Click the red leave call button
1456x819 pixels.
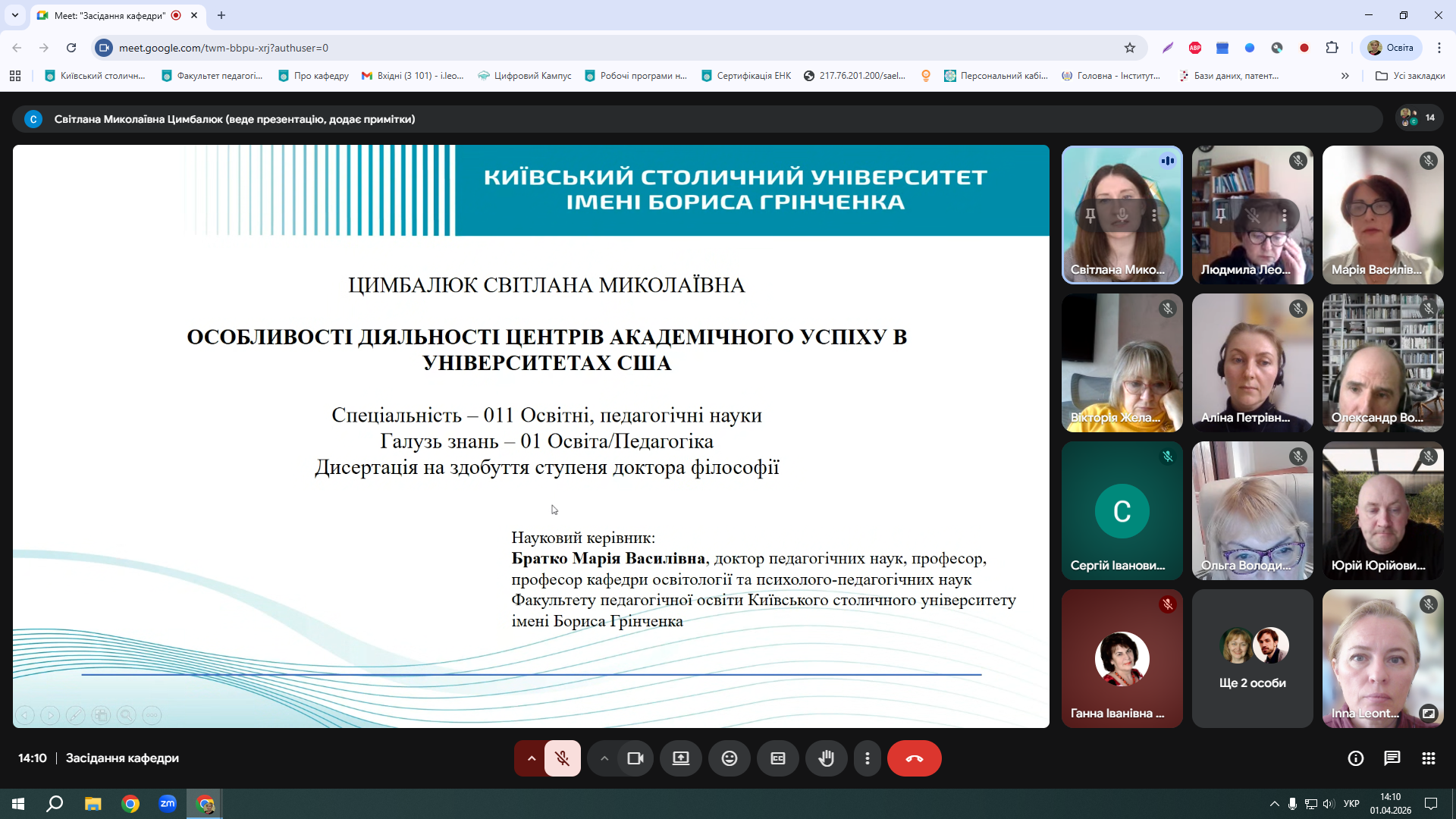click(914, 758)
